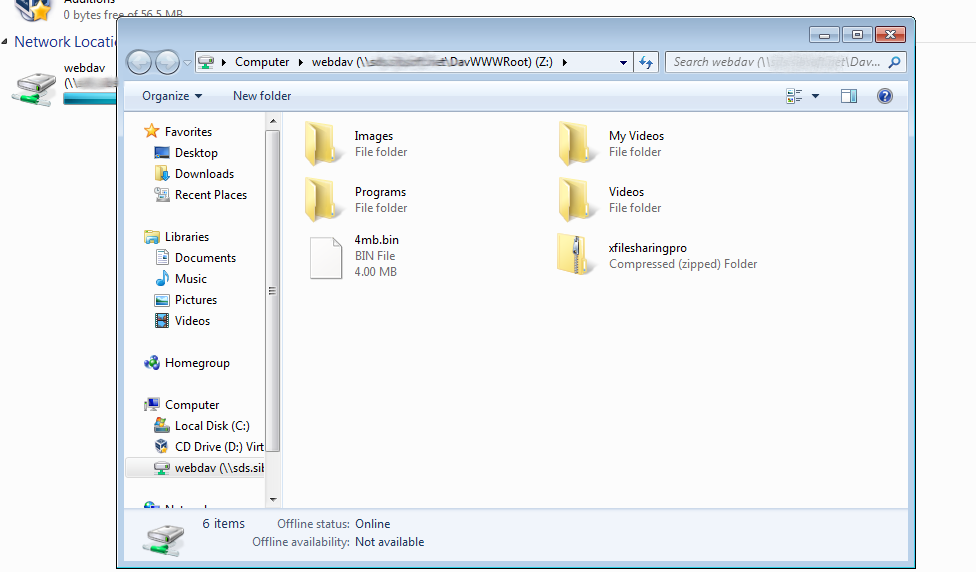Click webdav drive usage bar in background window
Viewport: 977px width, 572px height.
tap(90, 98)
